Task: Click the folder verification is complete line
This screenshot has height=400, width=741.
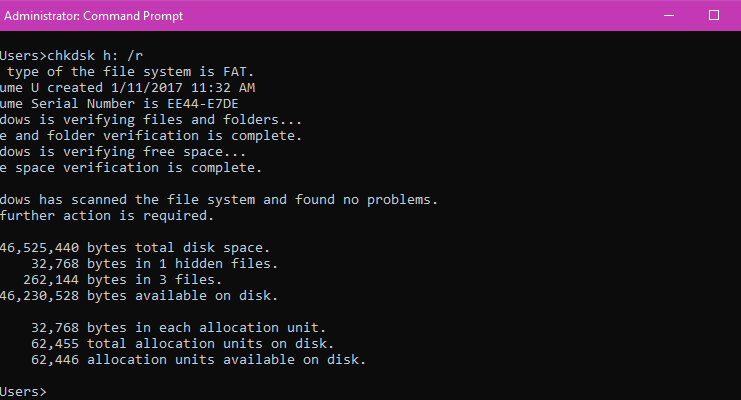Action: click(151, 136)
